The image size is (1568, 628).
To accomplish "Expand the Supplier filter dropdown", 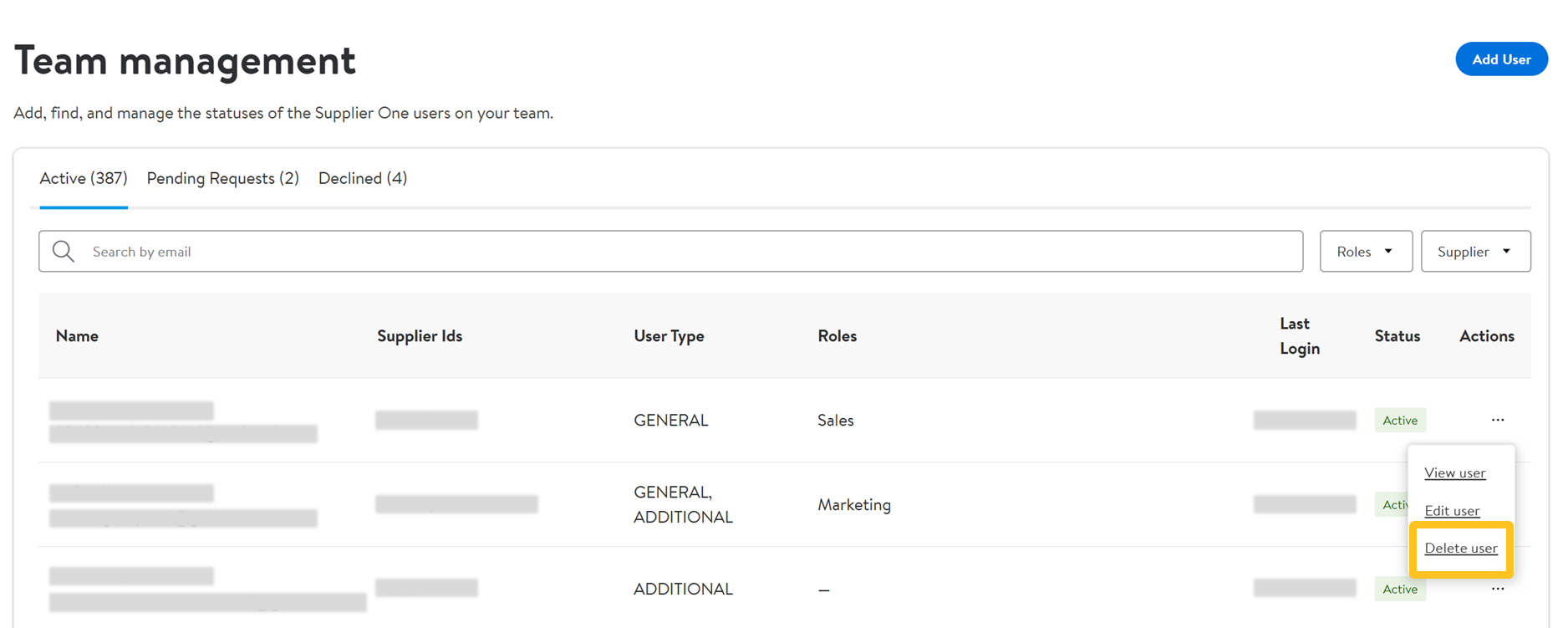I will (1475, 251).
